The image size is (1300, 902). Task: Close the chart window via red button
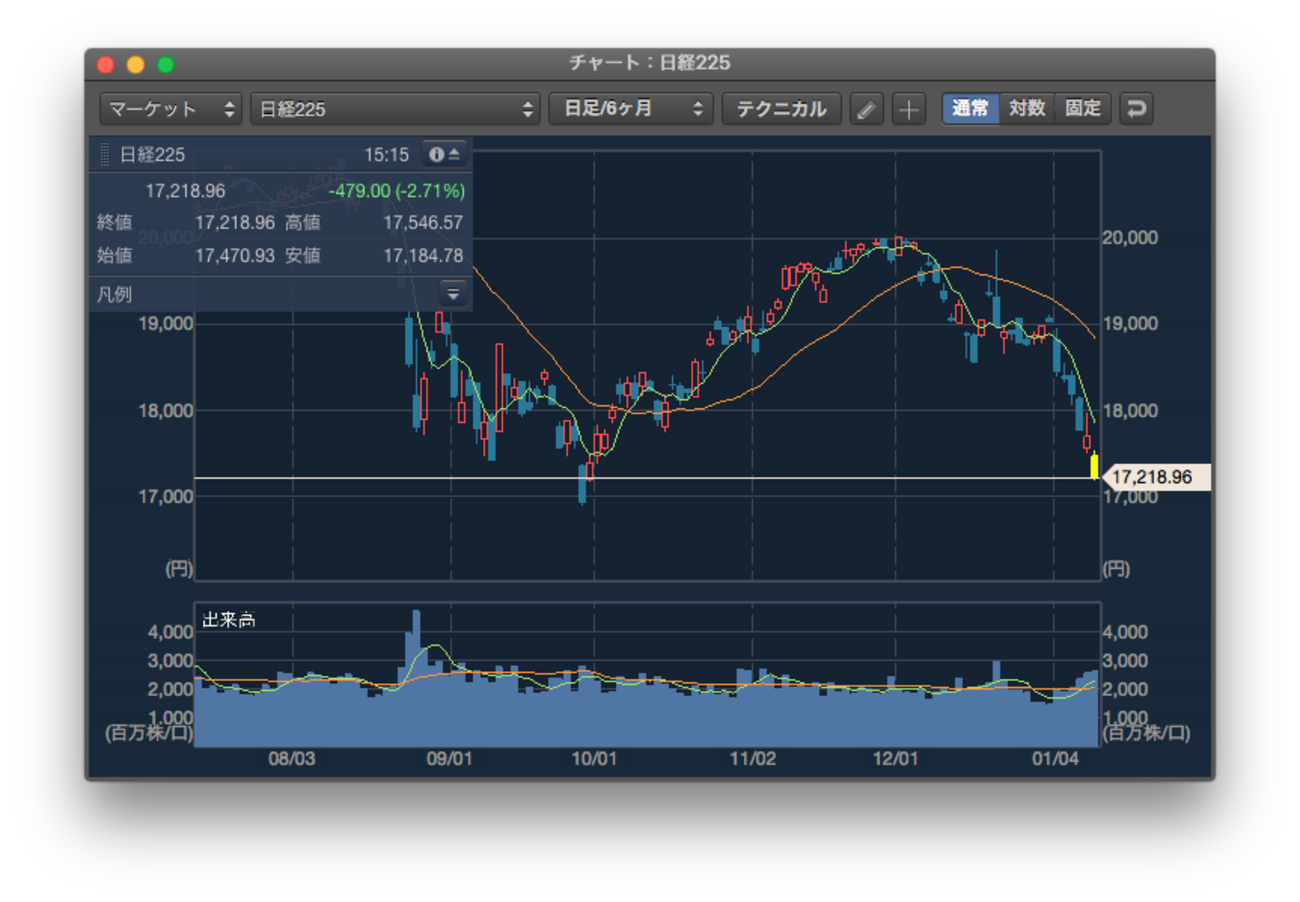point(105,64)
